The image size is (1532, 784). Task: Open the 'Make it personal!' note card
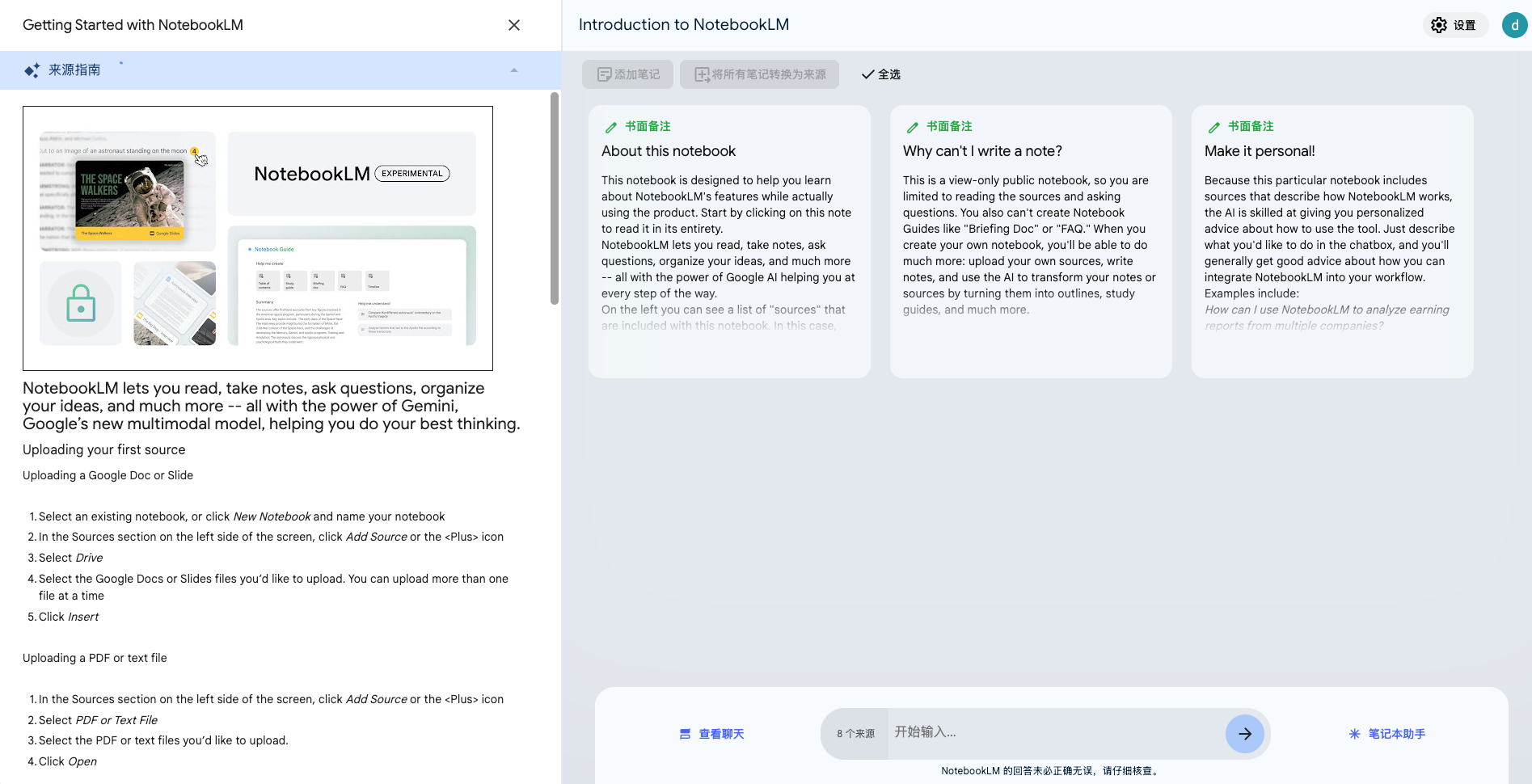pos(1332,242)
